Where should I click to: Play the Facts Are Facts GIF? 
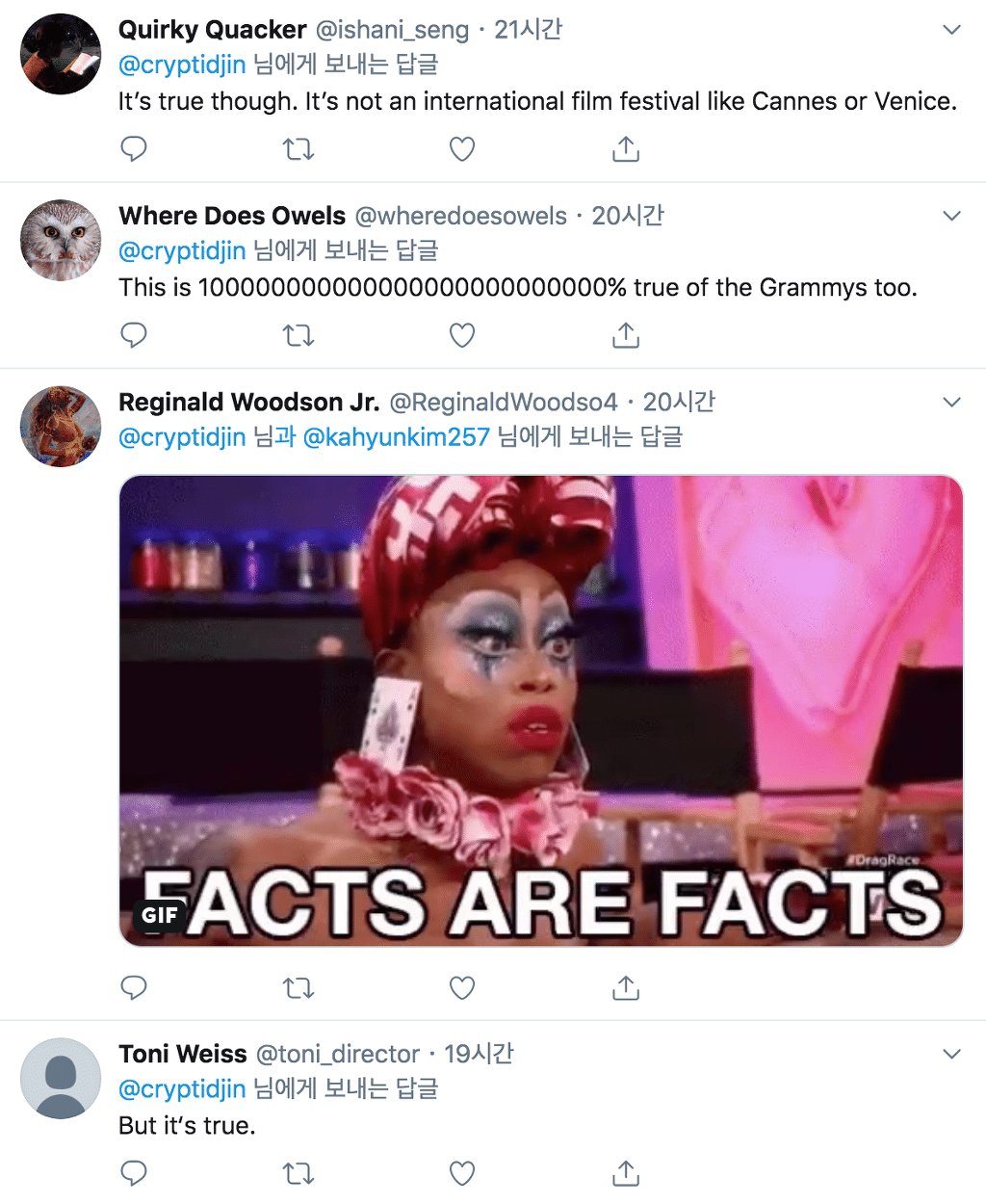coord(541,711)
